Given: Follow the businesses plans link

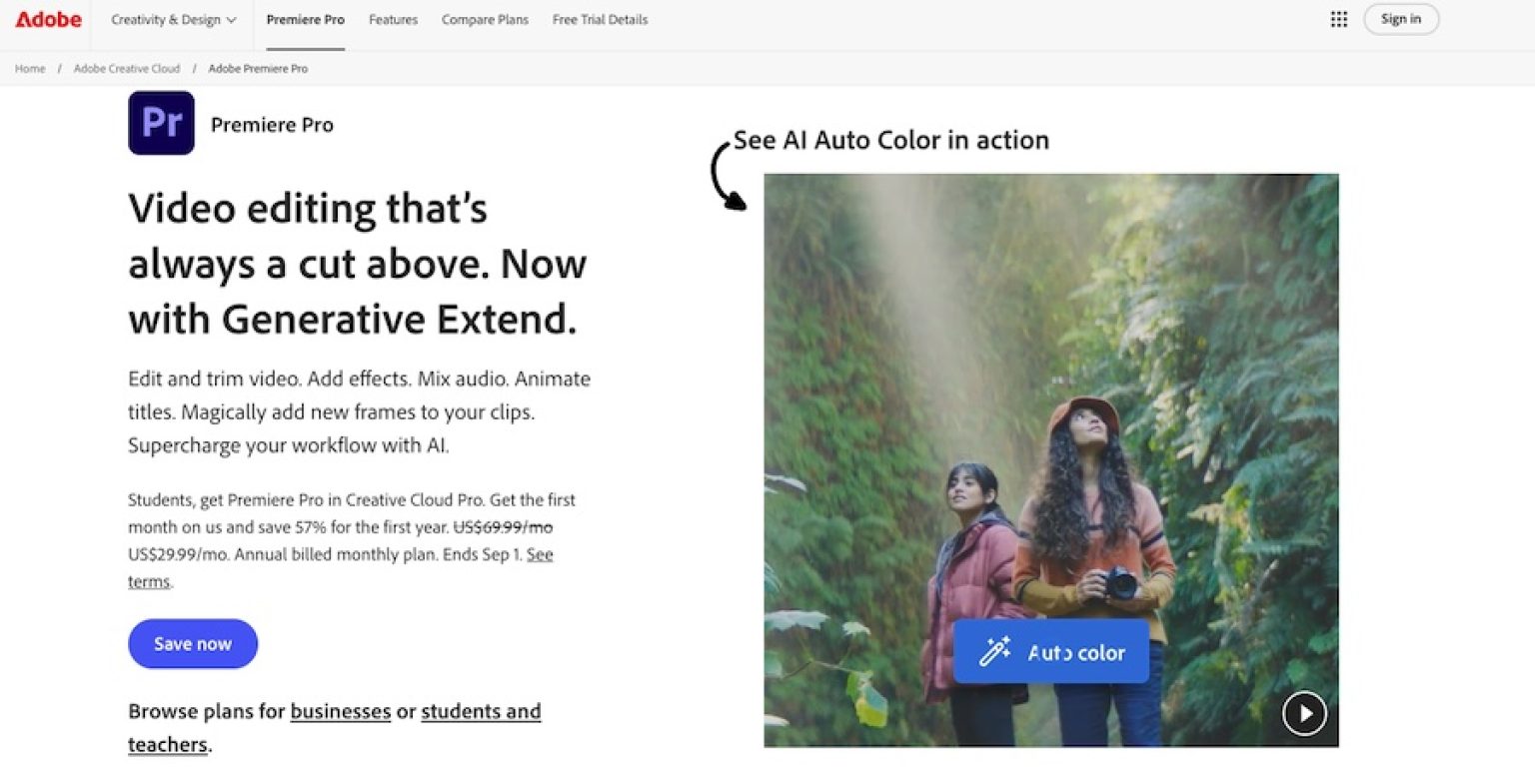Looking at the screenshot, I should click(x=341, y=711).
